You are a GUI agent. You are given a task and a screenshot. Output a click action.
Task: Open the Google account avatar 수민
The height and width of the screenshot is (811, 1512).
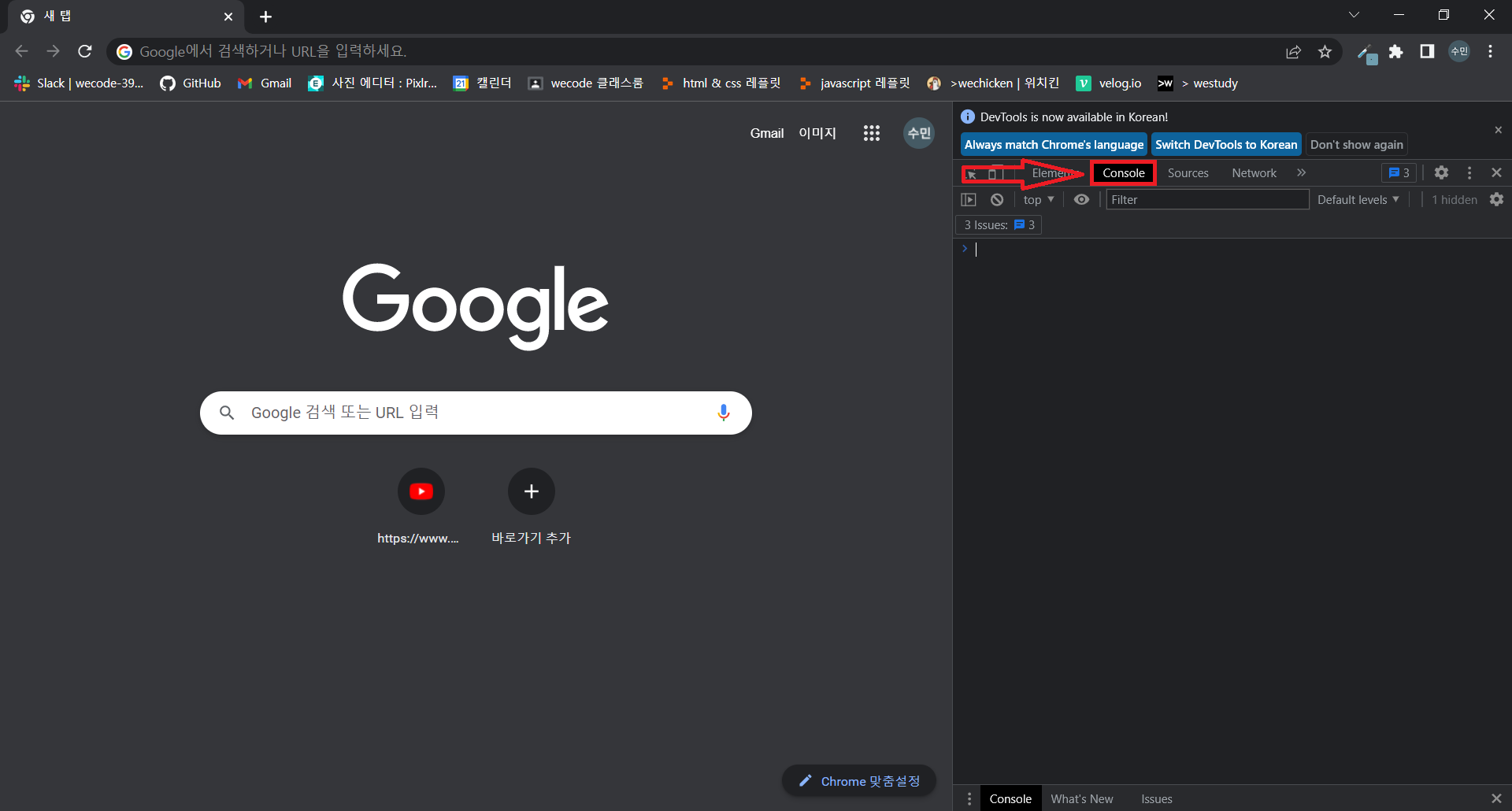pos(919,133)
